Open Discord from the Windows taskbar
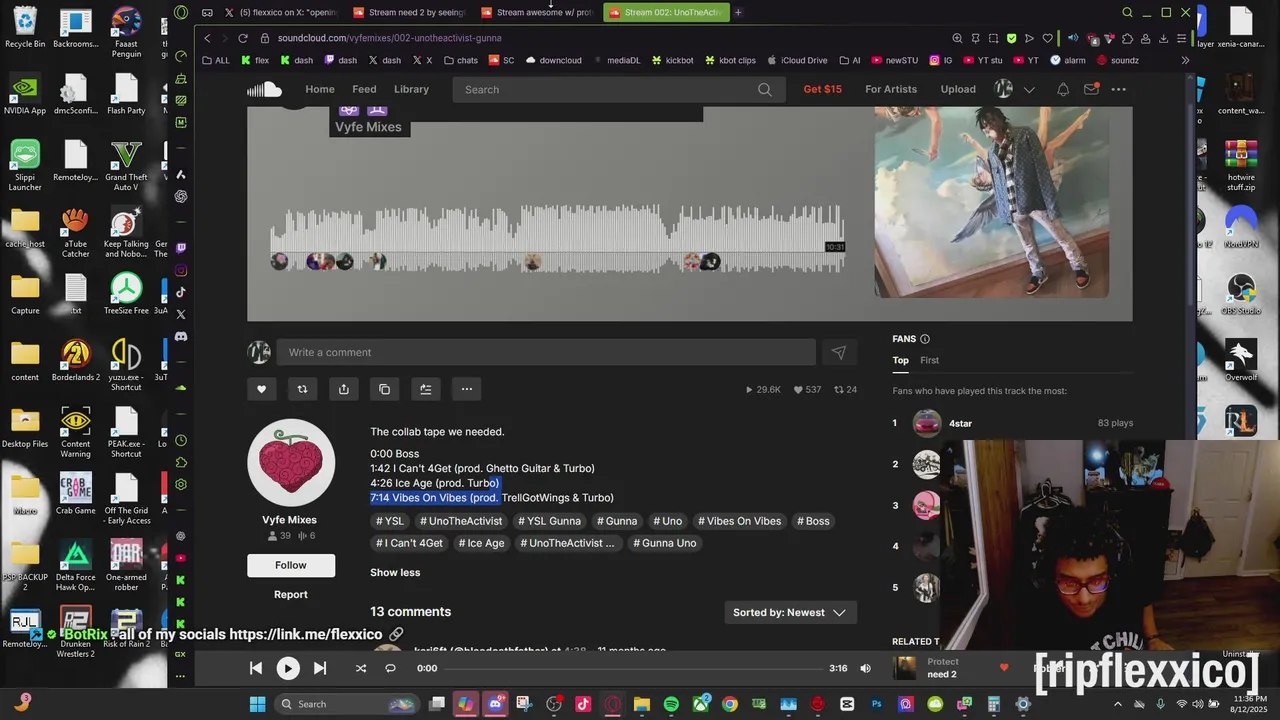Viewport: 1280px width, 720px height. point(495,704)
